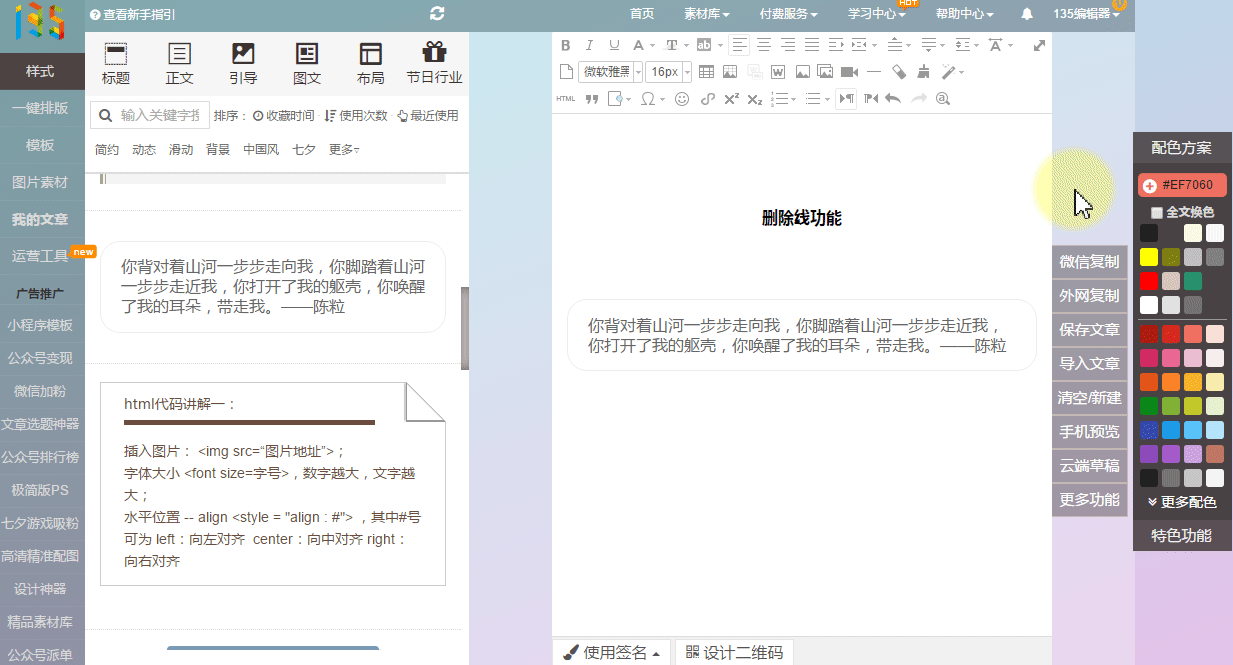Screen dimensions: 1233x665
Task: Open the emoji smiley picker
Action: pyautogui.click(x=682, y=99)
